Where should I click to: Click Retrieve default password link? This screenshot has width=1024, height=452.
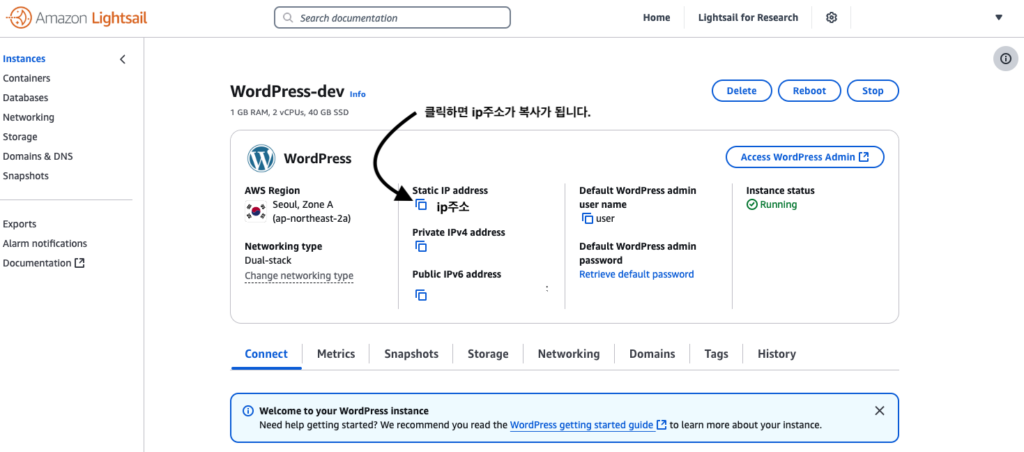637,274
